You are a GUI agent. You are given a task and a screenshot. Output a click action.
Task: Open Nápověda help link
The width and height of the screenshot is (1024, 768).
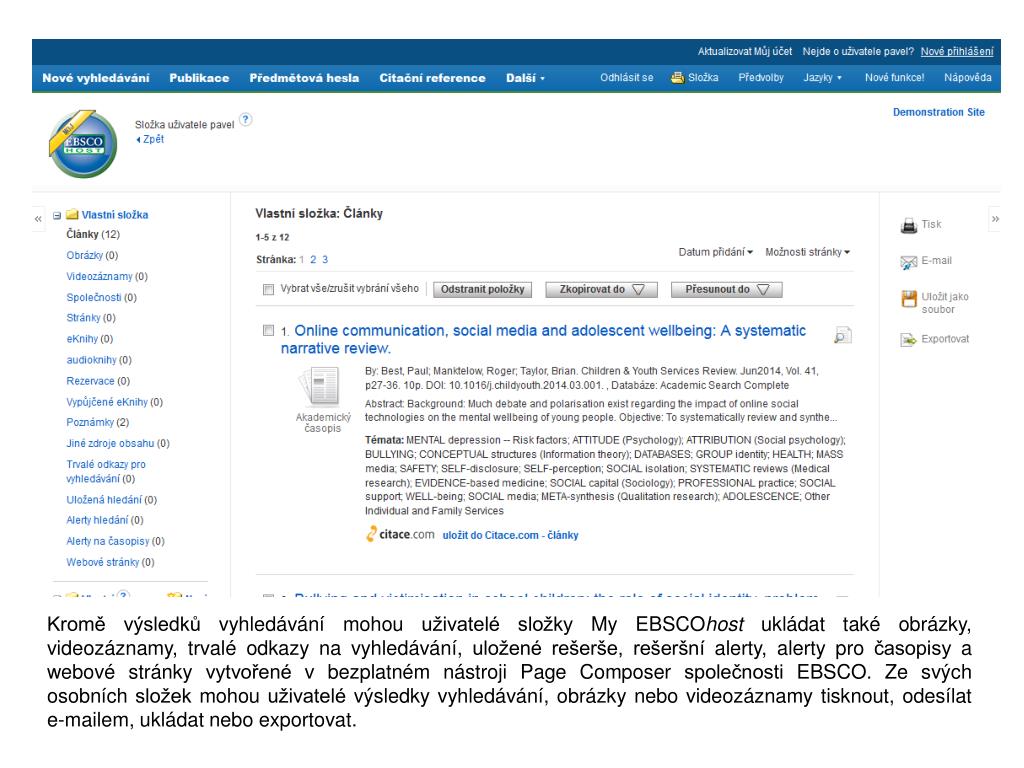967,78
